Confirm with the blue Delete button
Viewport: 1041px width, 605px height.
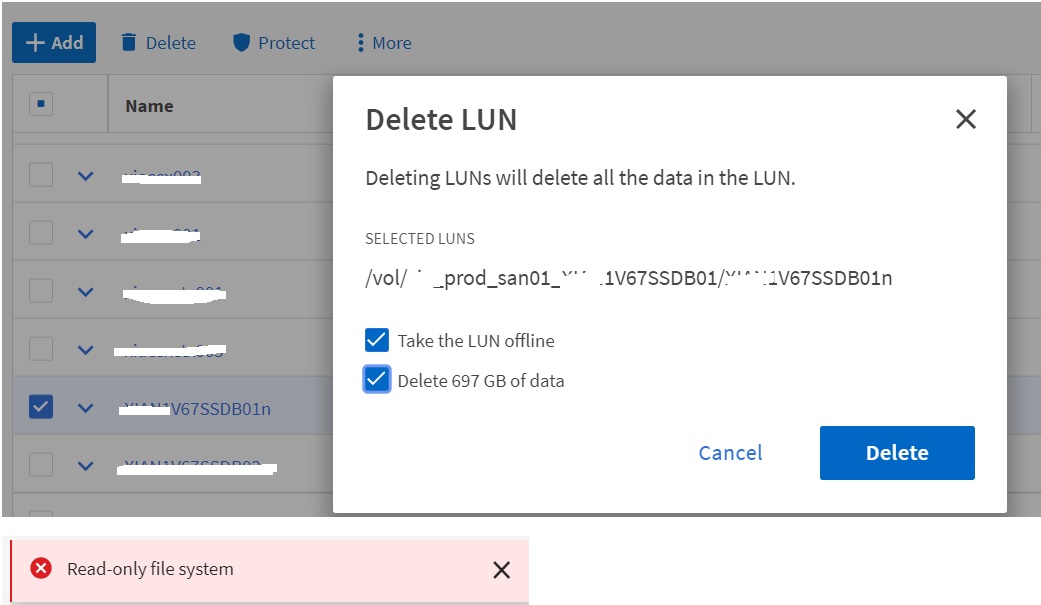click(897, 453)
